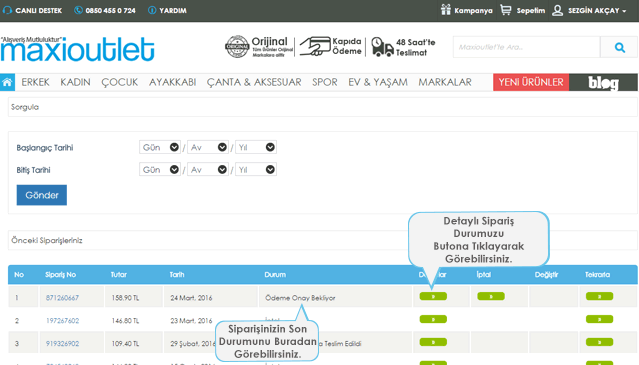The image size is (639, 365).
Task: Click the search magnifier icon
Action: [620, 47]
